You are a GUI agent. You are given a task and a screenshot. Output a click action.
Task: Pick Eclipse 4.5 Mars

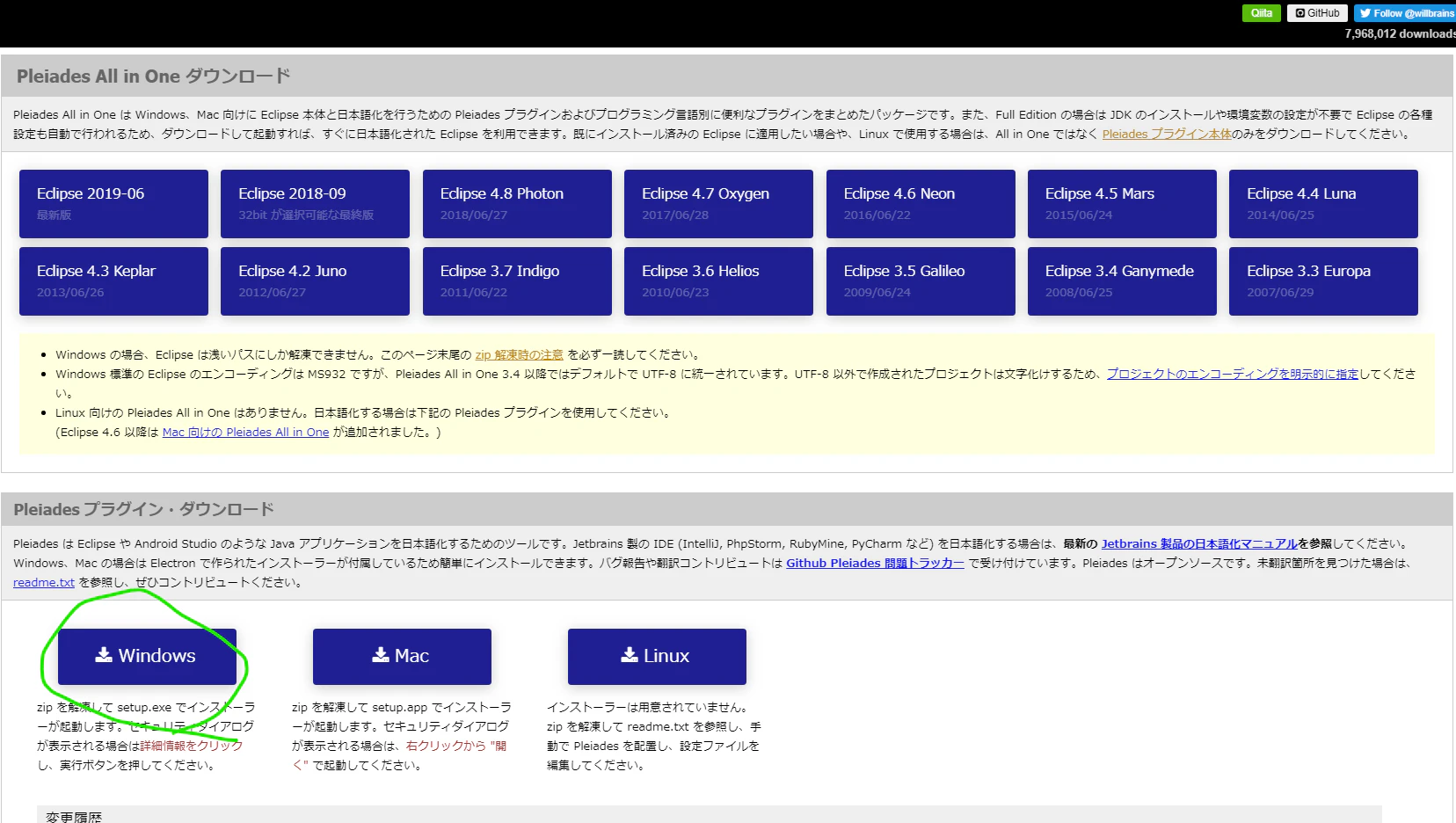(1122, 204)
